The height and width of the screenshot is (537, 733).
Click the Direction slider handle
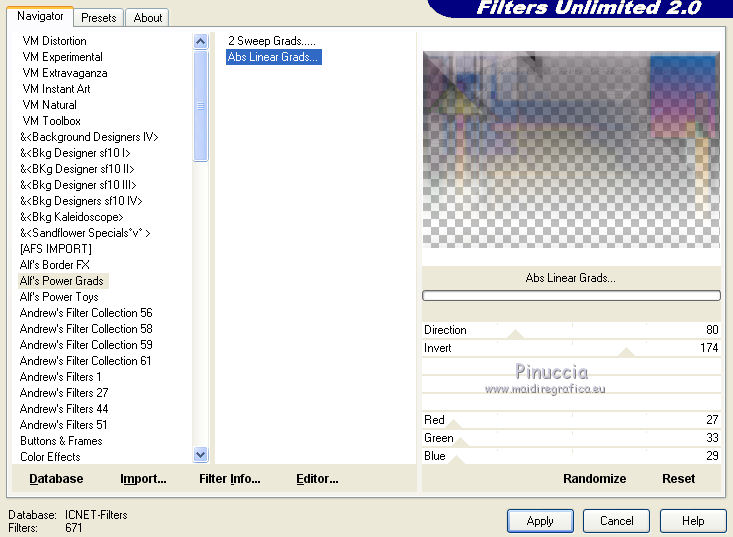click(x=516, y=334)
